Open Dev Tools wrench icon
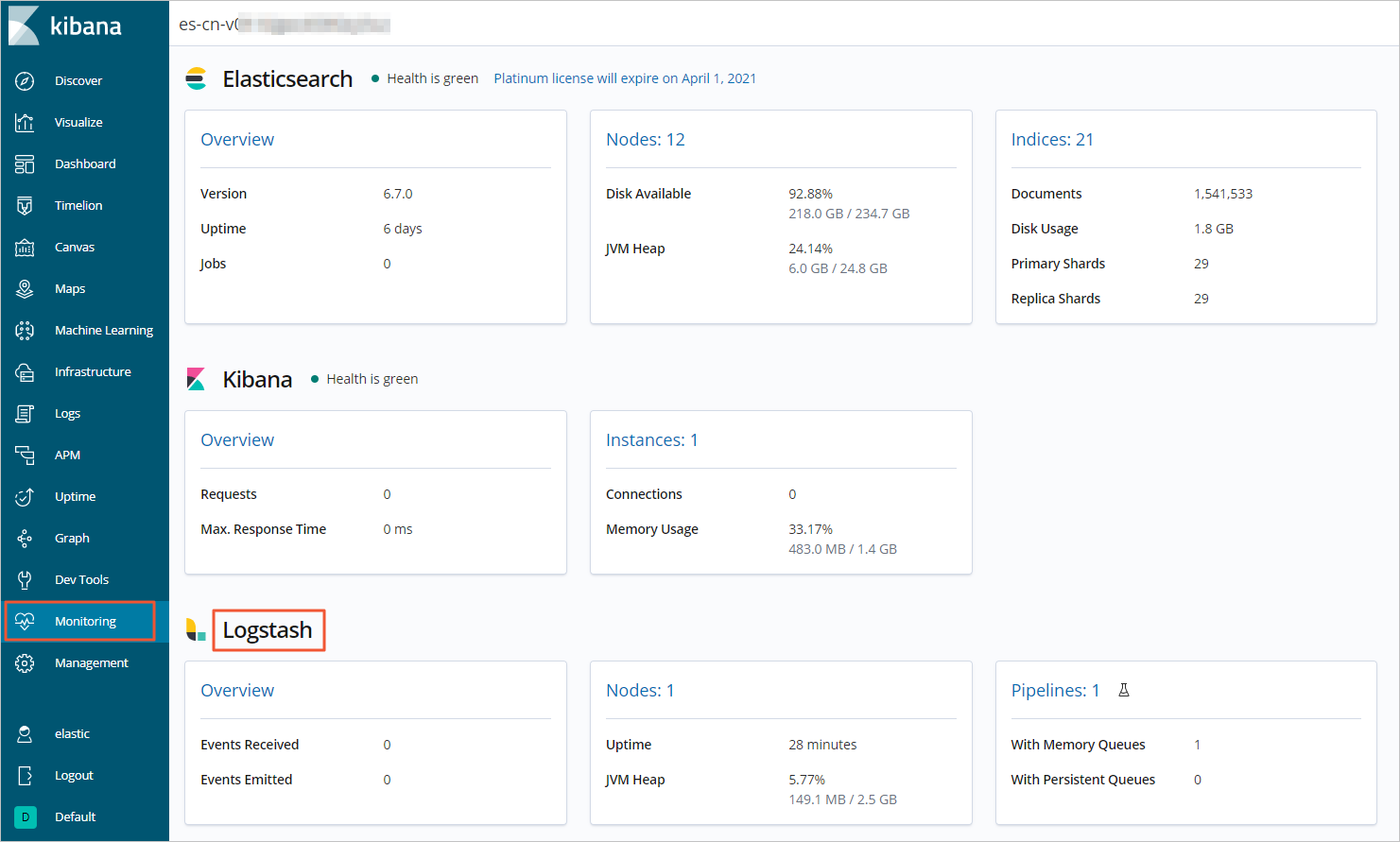Image resolution: width=1400 pixels, height=842 pixels. tap(25, 580)
